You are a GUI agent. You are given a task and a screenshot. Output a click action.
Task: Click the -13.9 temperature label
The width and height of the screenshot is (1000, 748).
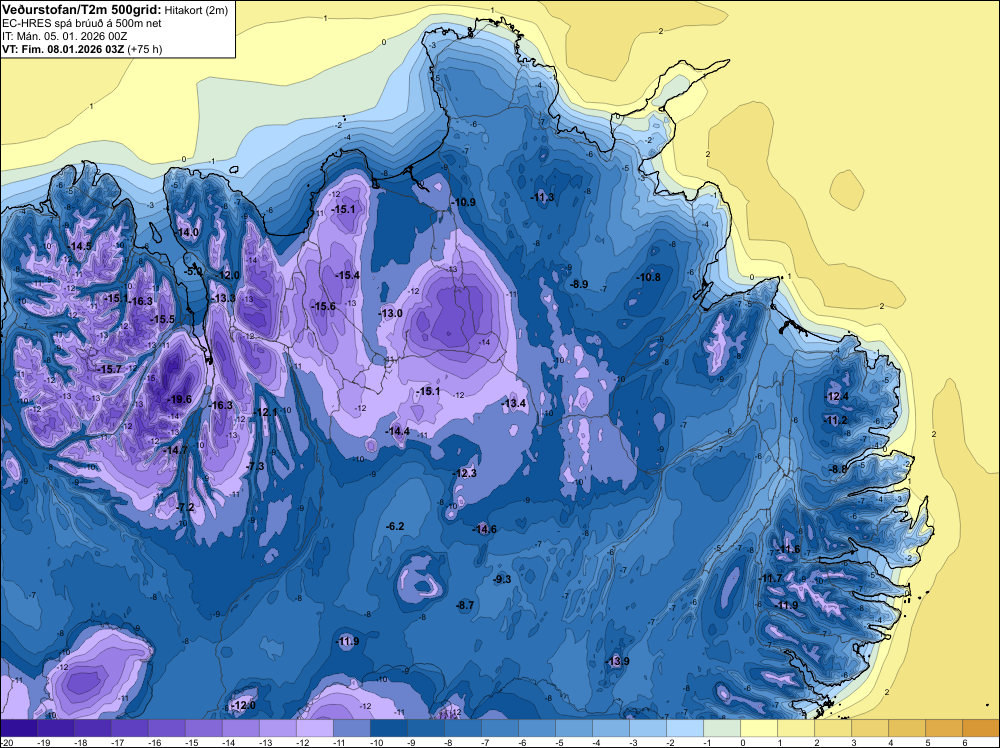pyautogui.click(x=617, y=661)
